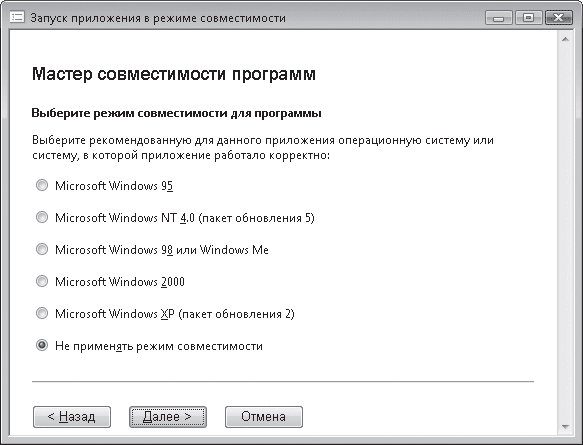The width and height of the screenshot is (583, 445).
Task: Click the Мастер совместимости программ heading
Action: pyautogui.click(x=174, y=74)
